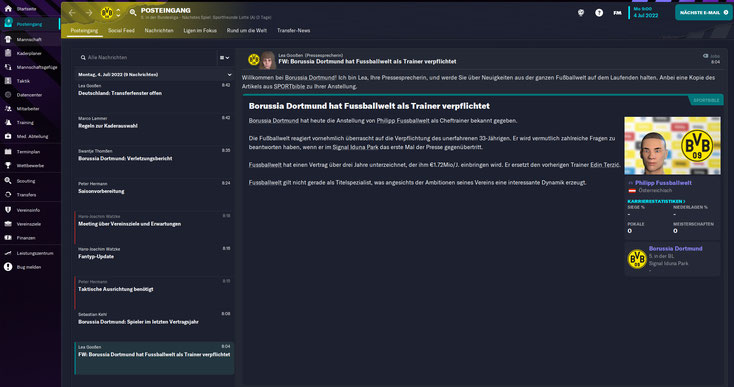Click the Nächste E-Mail button
This screenshot has width=734, height=387.
pyautogui.click(x=704, y=13)
